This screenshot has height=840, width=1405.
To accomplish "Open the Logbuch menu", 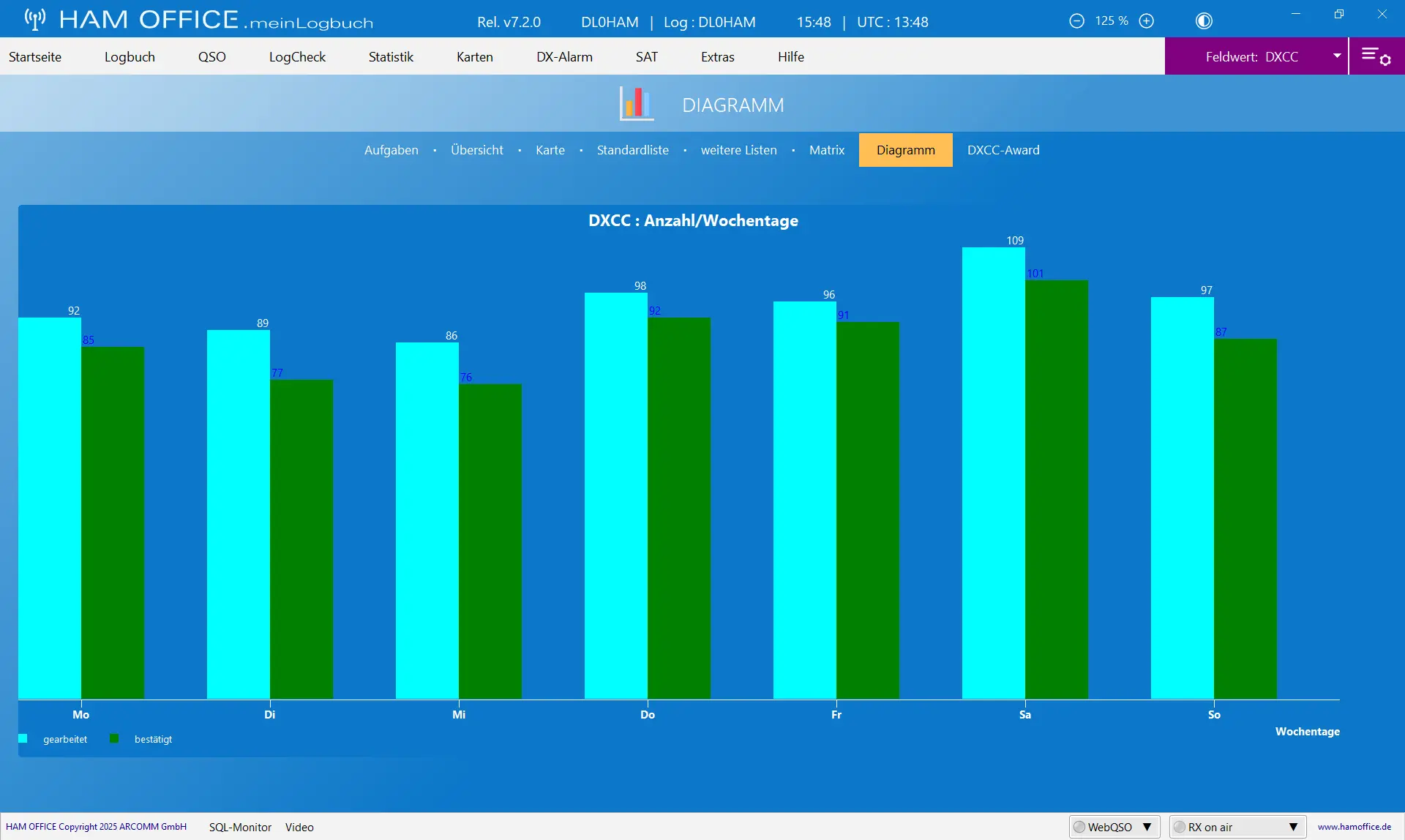I will tap(130, 56).
